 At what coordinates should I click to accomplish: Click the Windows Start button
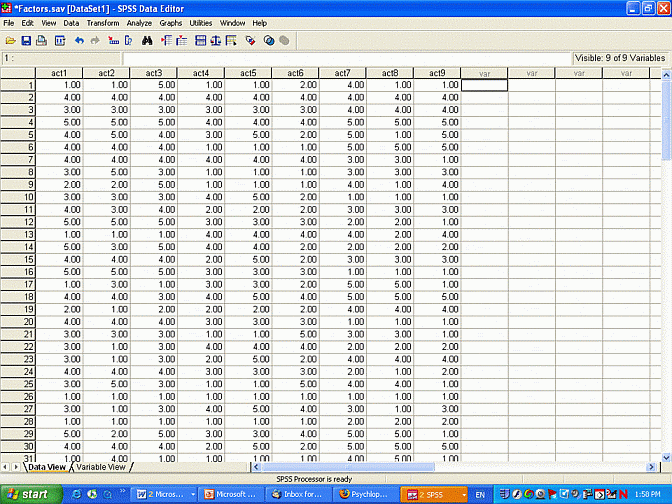[x=28, y=494]
